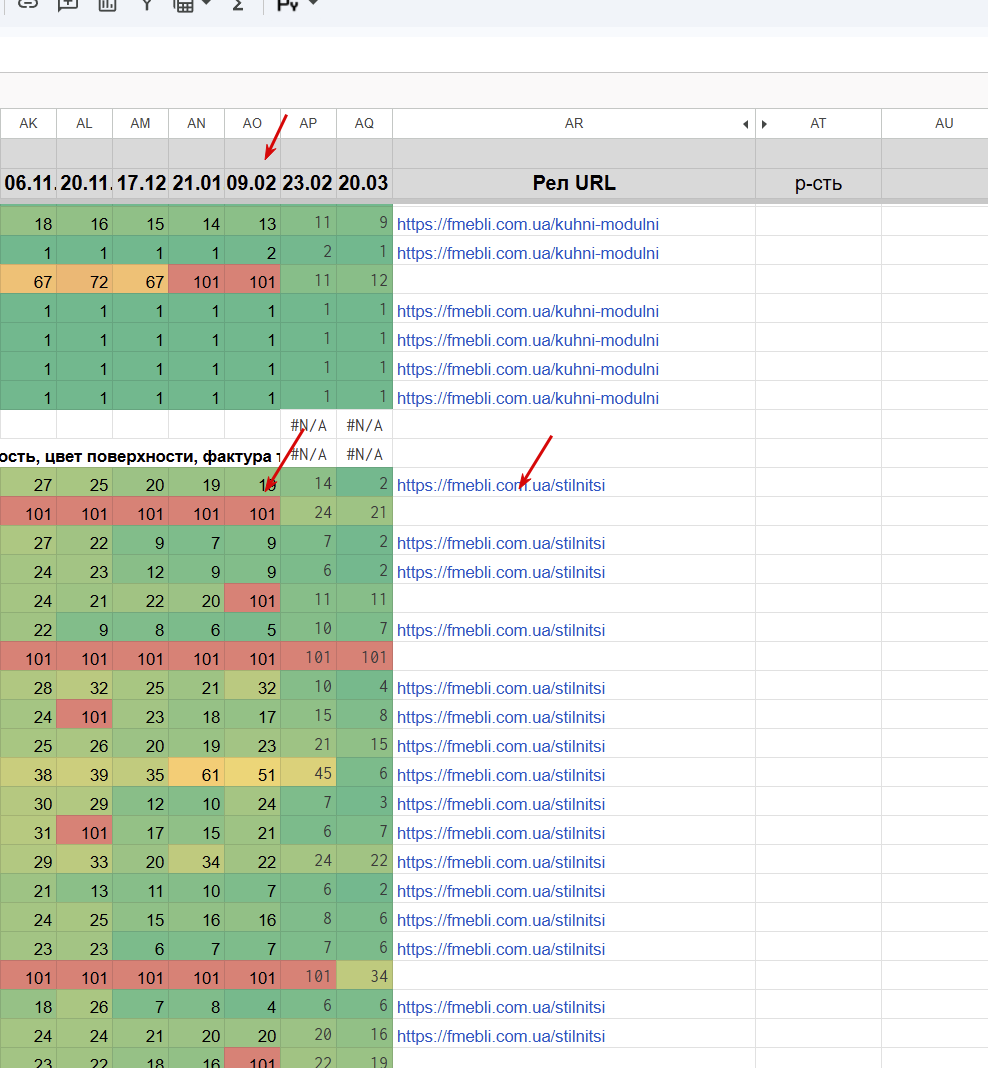
Task: Click the cell containing 33
Action: point(84,860)
